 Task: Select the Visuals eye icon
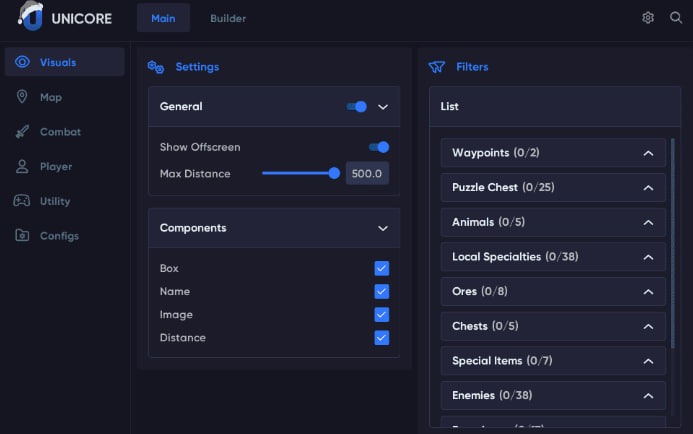(22, 62)
